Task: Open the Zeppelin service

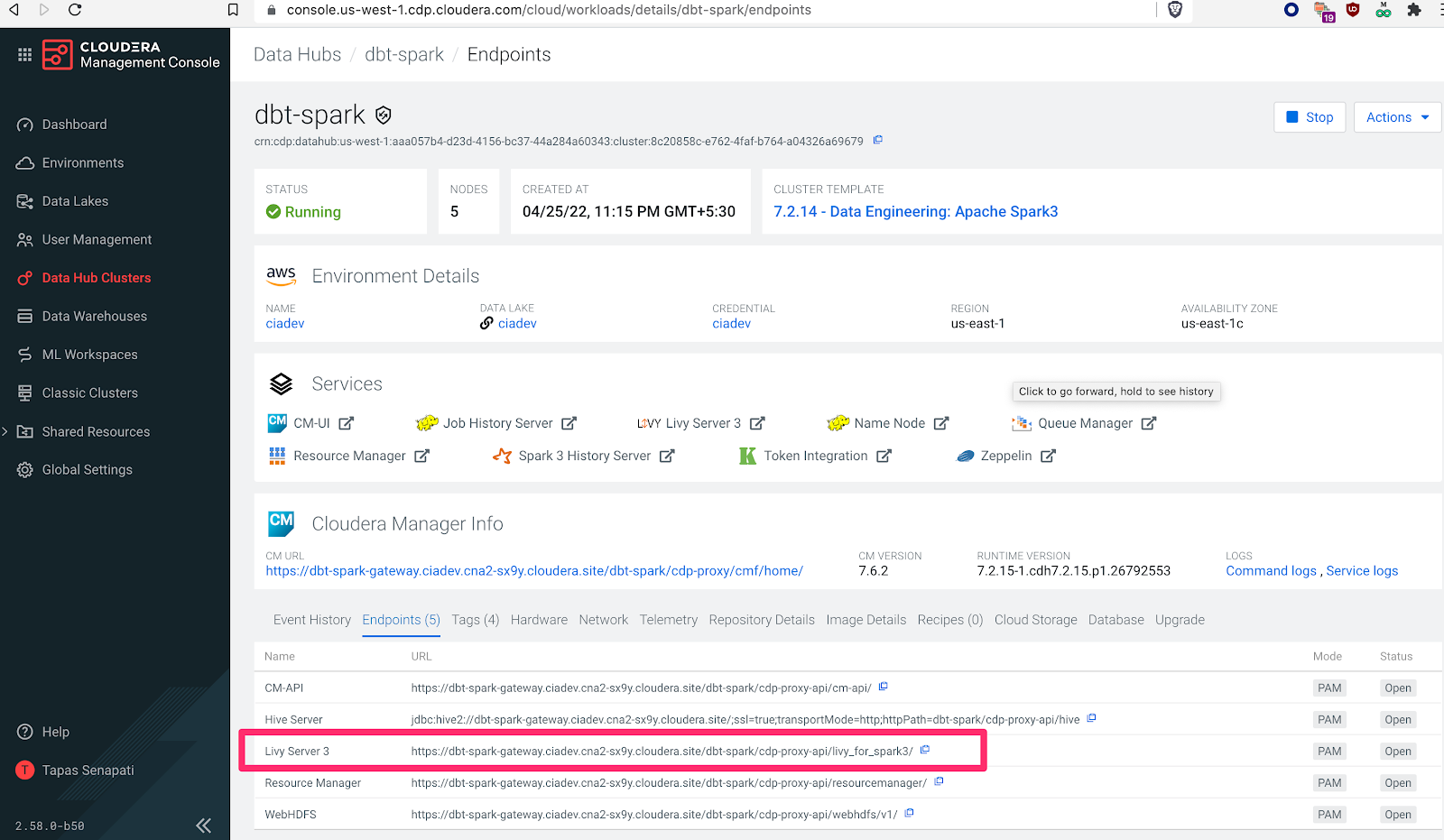Action: click(1006, 456)
